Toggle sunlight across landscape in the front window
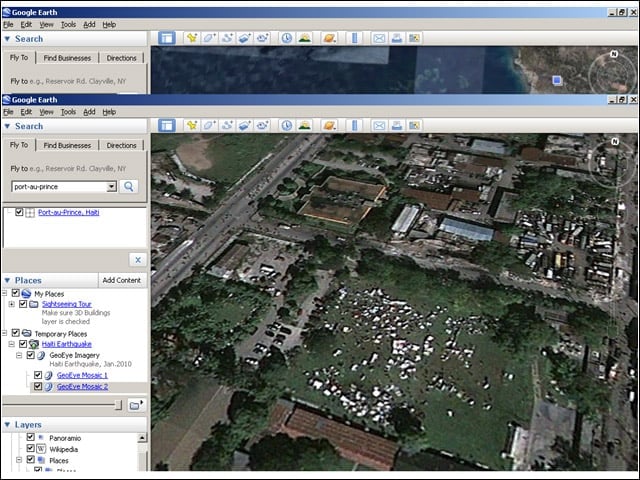The height and width of the screenshot is (480, 640). (x=304, y=125)
